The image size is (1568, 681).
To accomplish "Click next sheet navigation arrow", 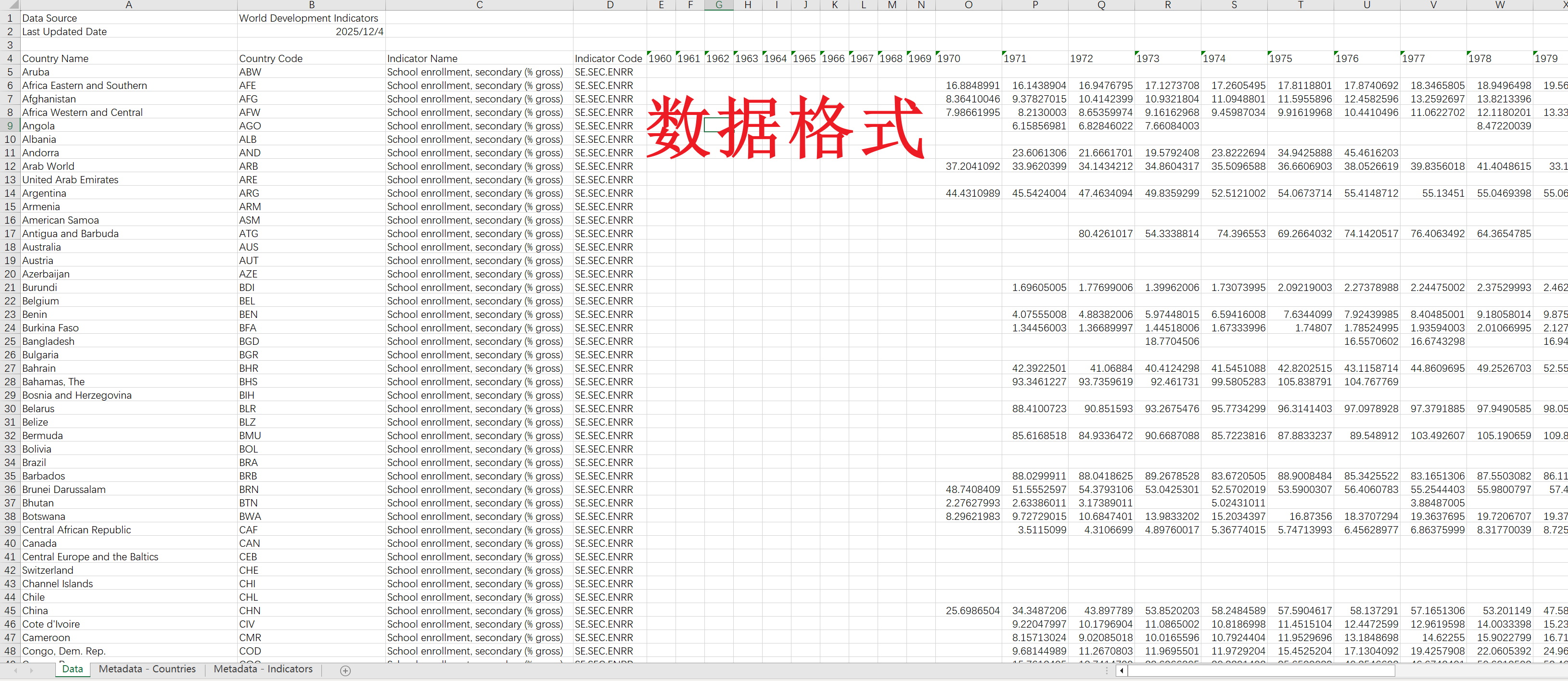I will click(32, 670).
